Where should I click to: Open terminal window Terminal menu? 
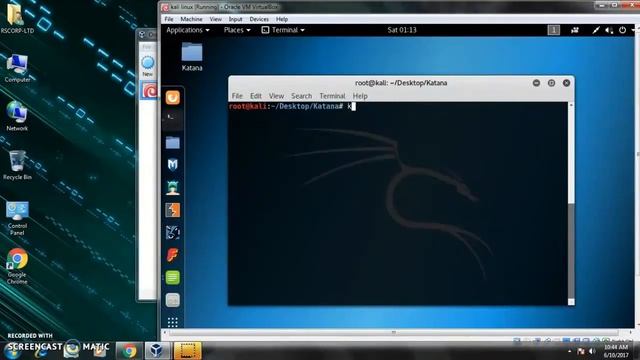(332, 96)
